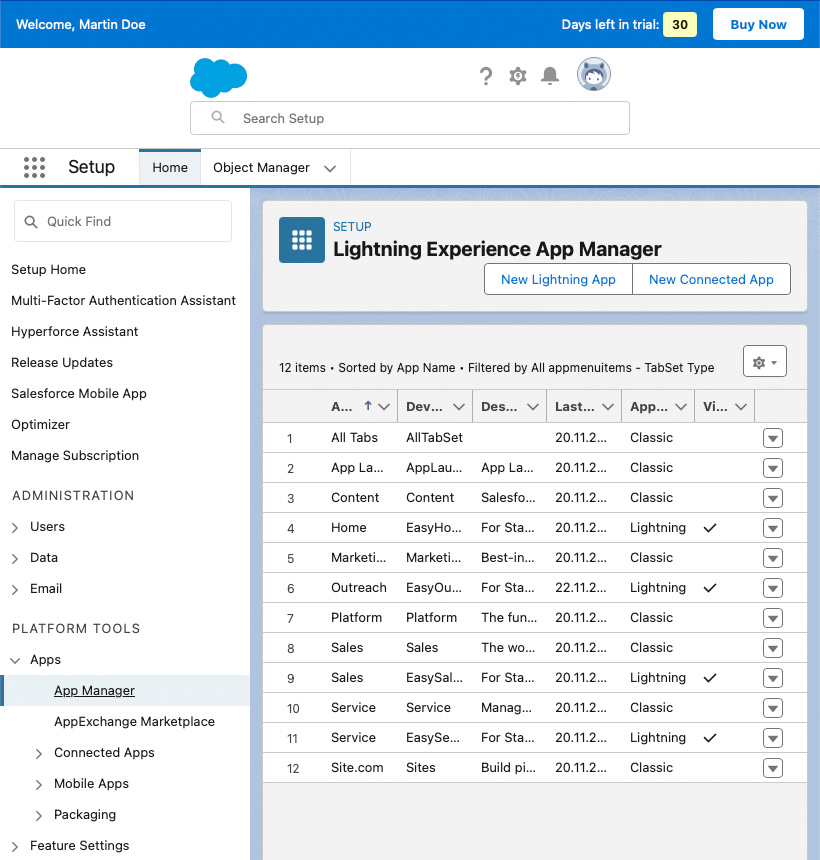The height and width of the screenshot is (860, 820).
Task: Open row actions menu for Platform
Action: (772, 618)
